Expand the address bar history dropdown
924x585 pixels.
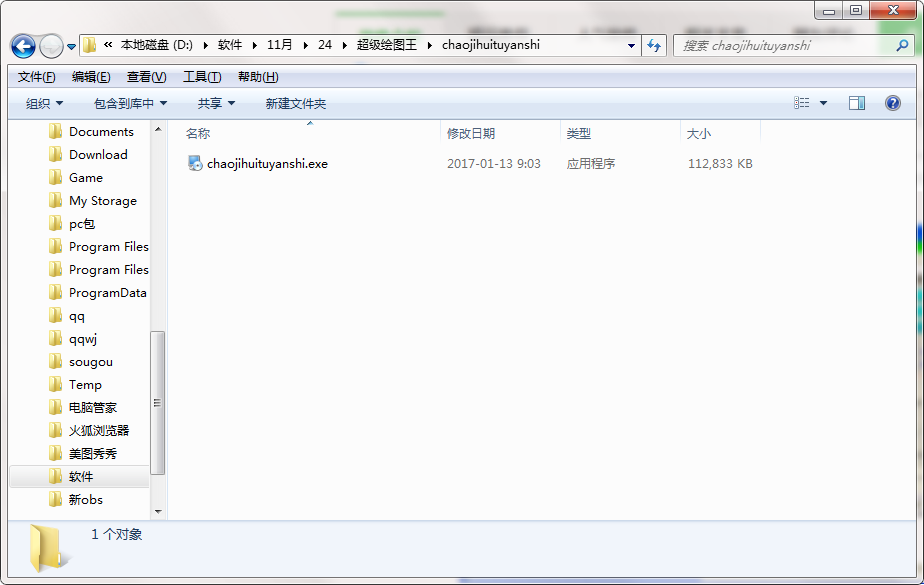631,45
